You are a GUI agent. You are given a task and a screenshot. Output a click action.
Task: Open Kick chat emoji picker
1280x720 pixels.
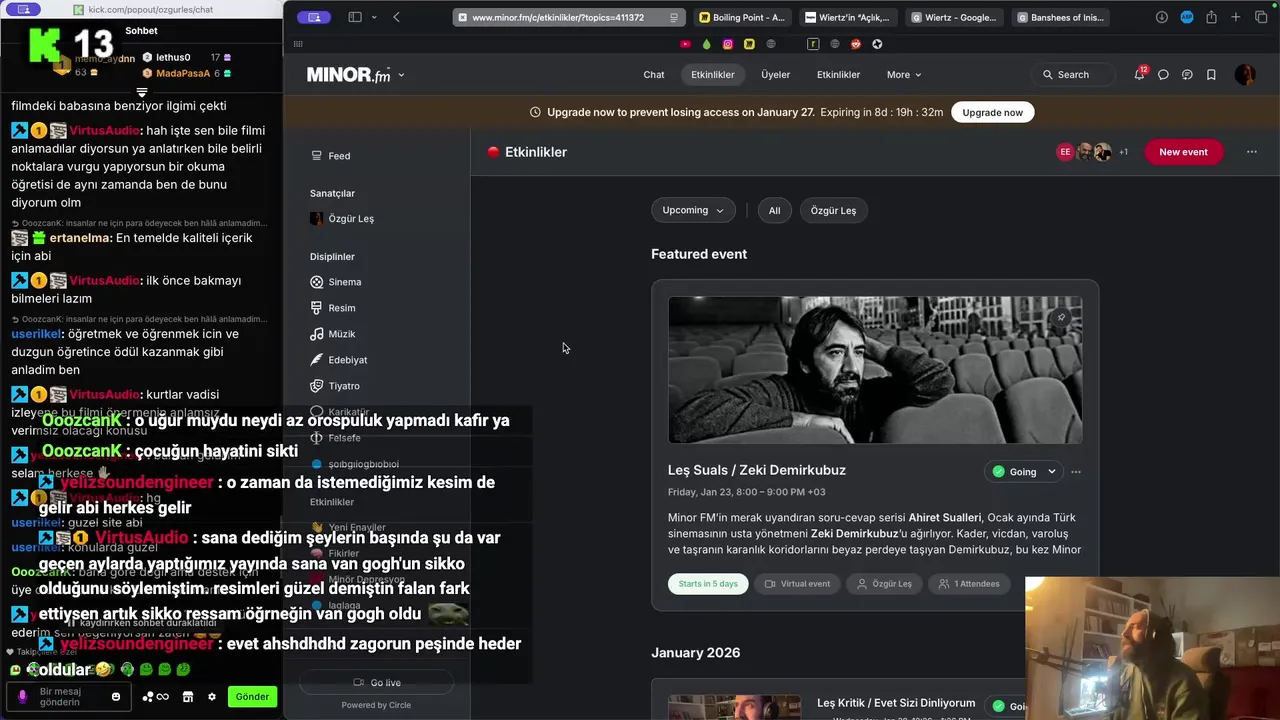coord(116,697)
